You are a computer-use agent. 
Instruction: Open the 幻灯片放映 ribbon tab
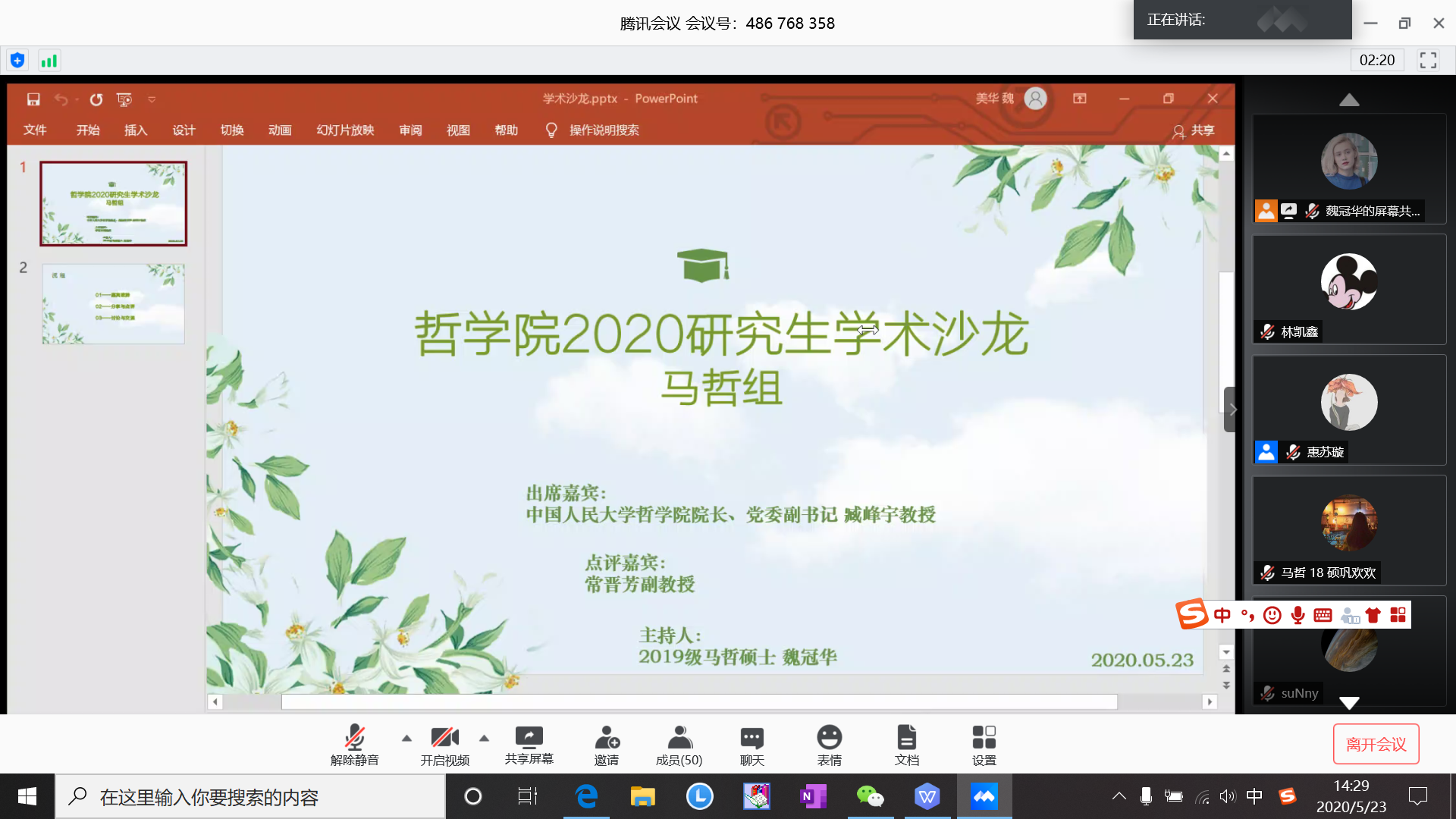pyautogui.click(x=345, y=130)
